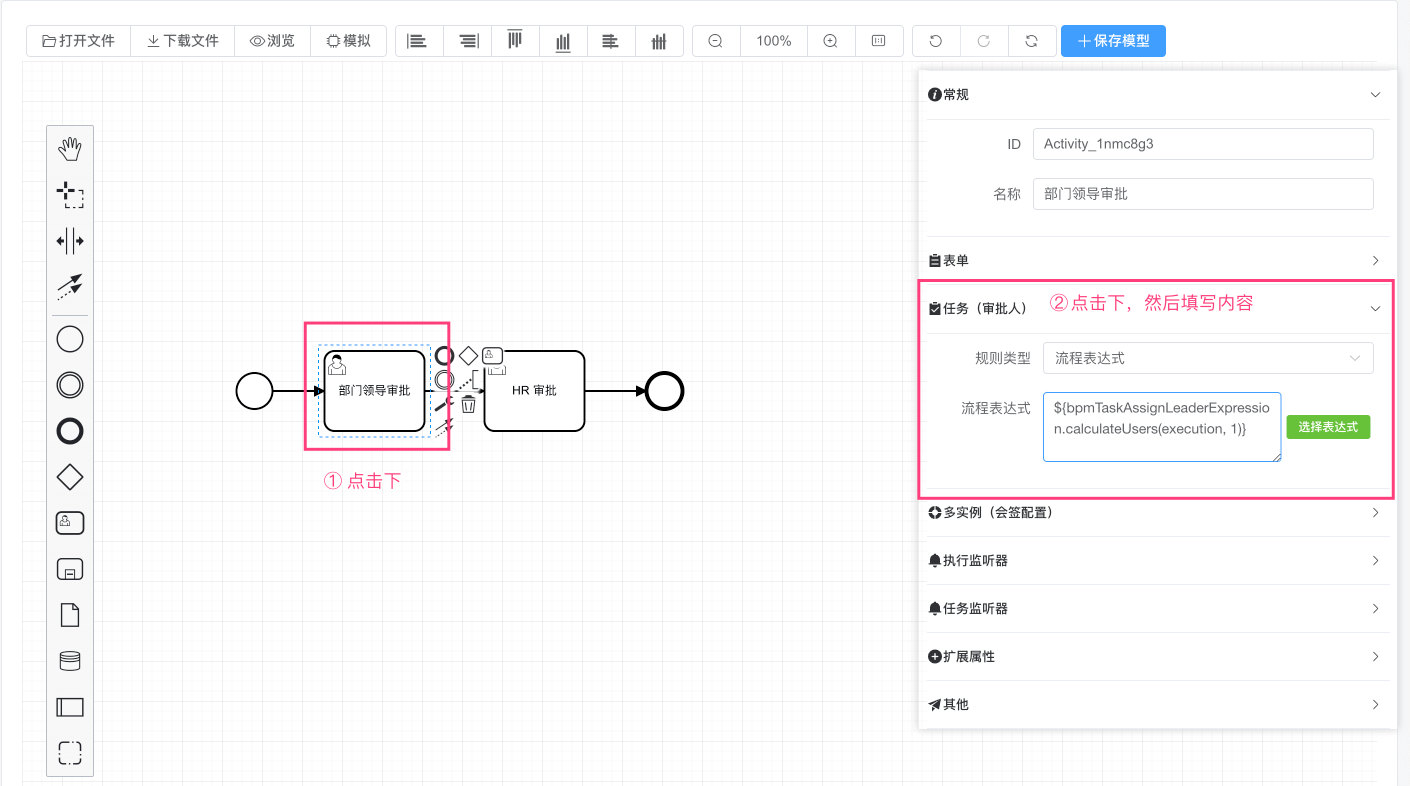The height and width of the screenshot is (786, 1410).
Task: Click the 模拟 simulation toolbar item
Action: pyautogui.click(x=348, y=41)
